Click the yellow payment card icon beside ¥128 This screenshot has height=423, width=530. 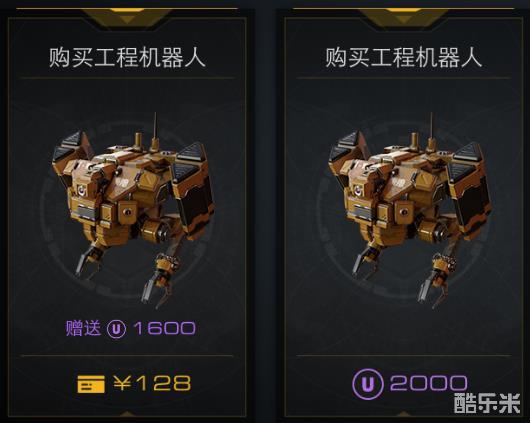point(91,384)
